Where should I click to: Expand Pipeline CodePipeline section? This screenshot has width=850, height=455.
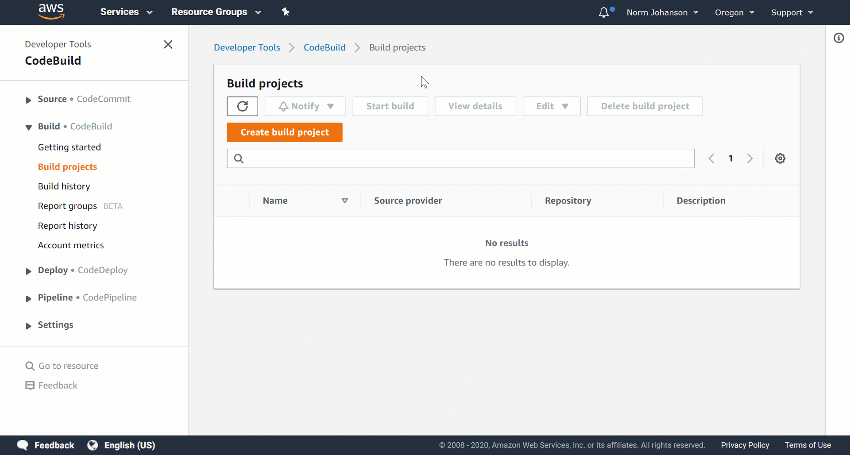(x=29, y=298)
